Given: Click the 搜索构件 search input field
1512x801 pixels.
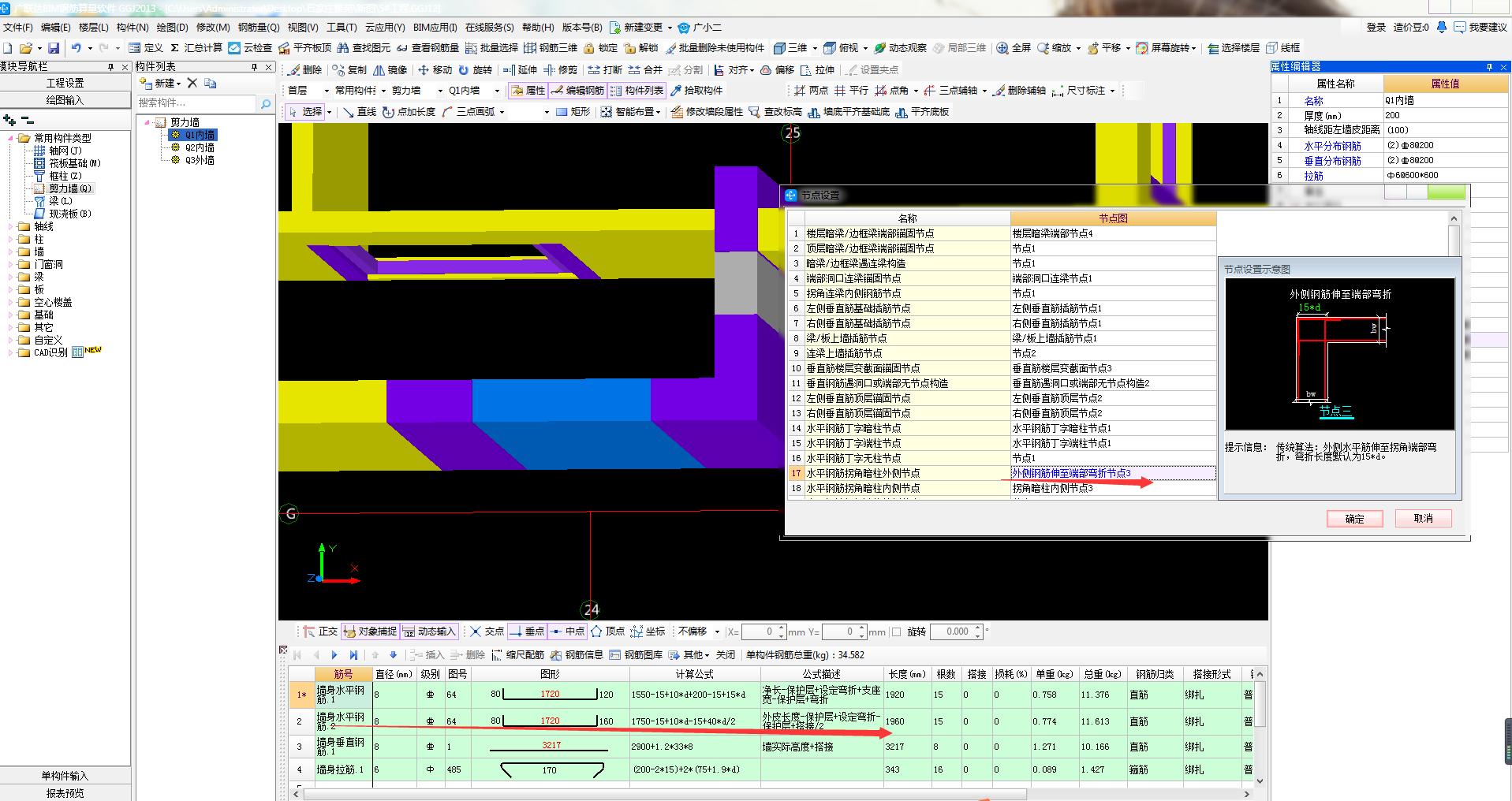Looking at the screenshot, I should pyautogui.click(x=196, y=103).
